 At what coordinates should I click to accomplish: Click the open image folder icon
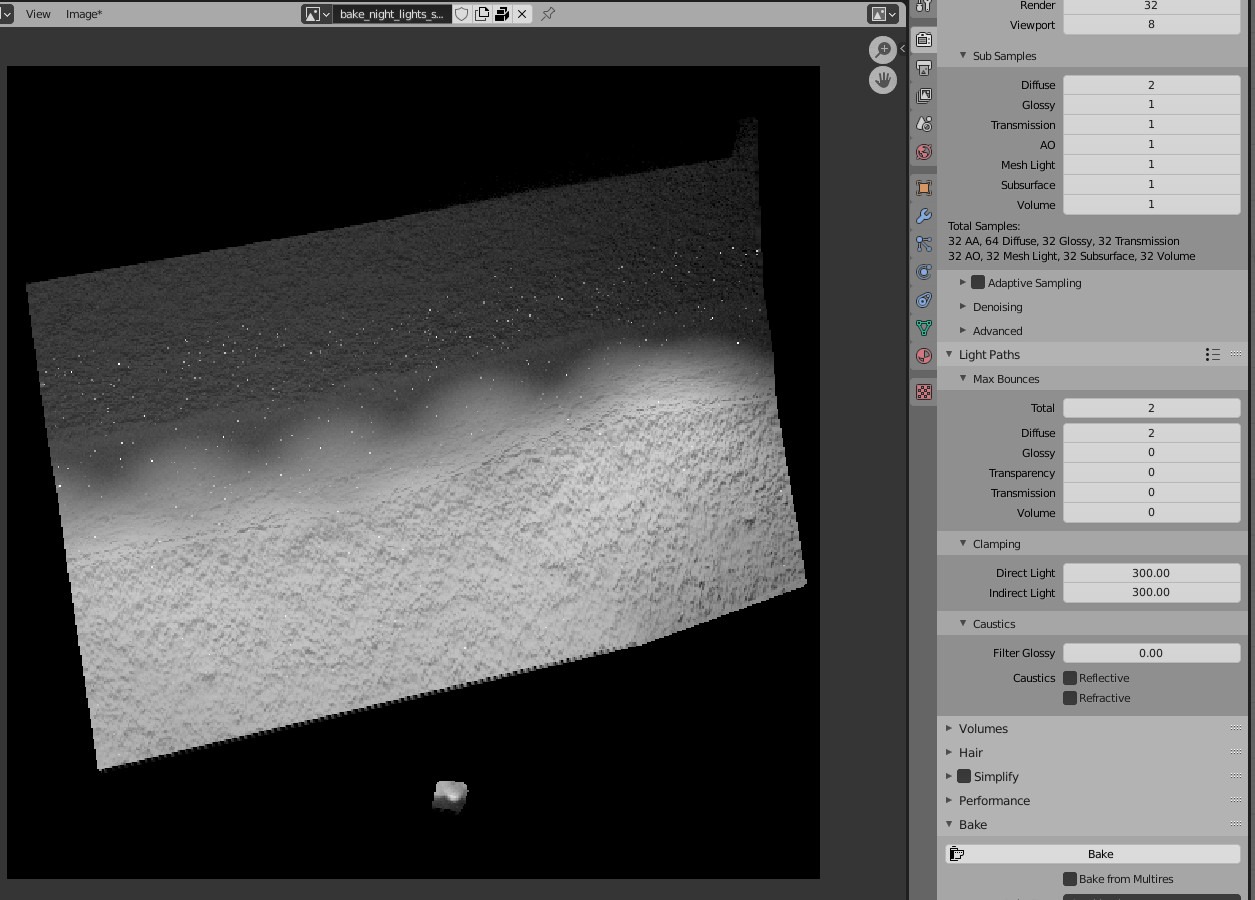(502, 14)
